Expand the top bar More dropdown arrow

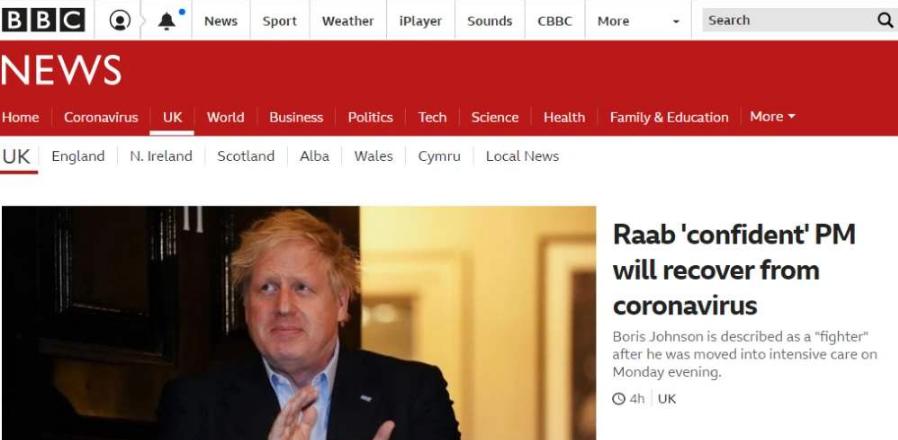[676, 22]
